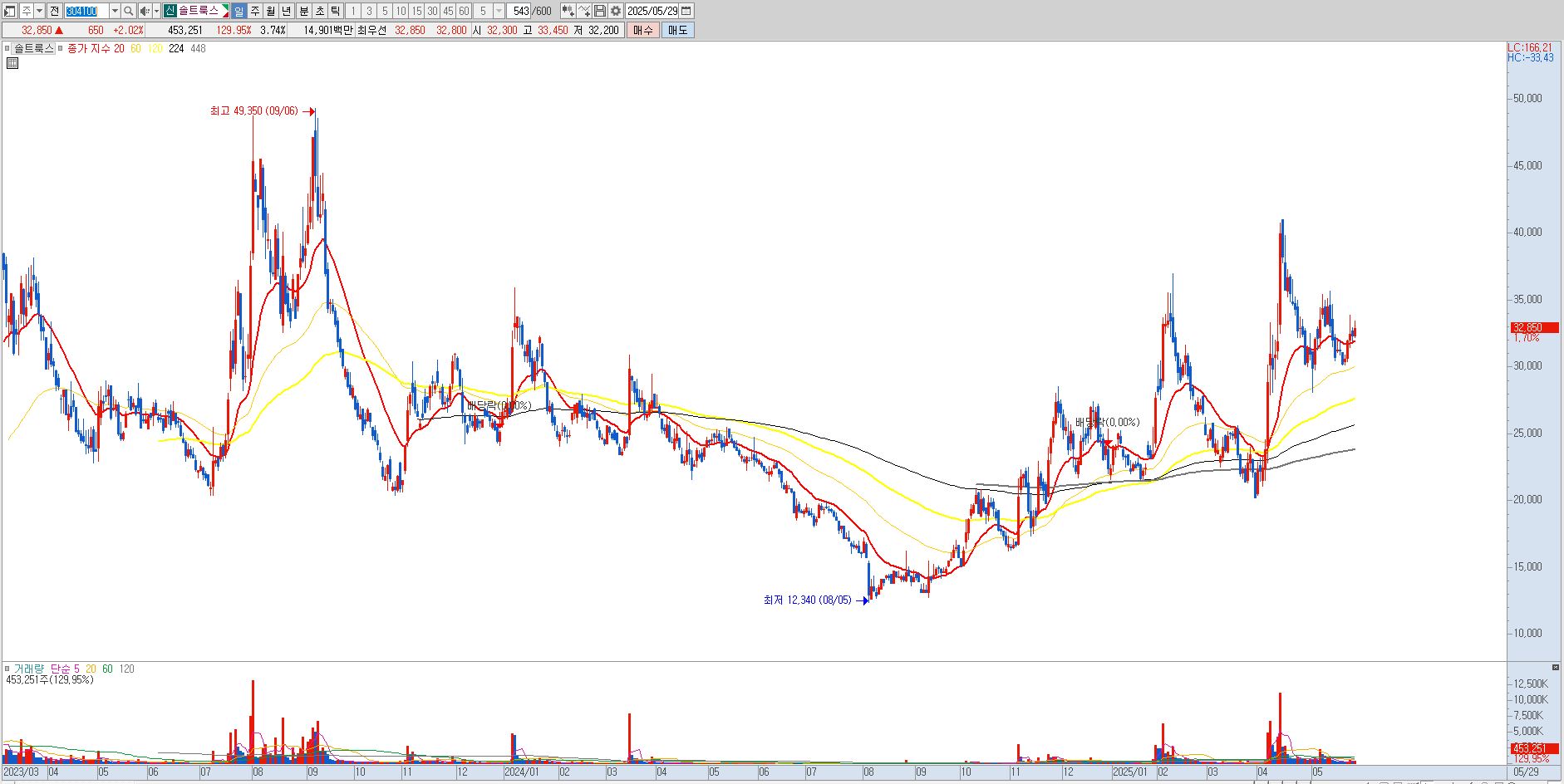The height and width of the screenshot is (784, 1564).
Task: Select the 초 seconds period item
Action: pos(319,11)
